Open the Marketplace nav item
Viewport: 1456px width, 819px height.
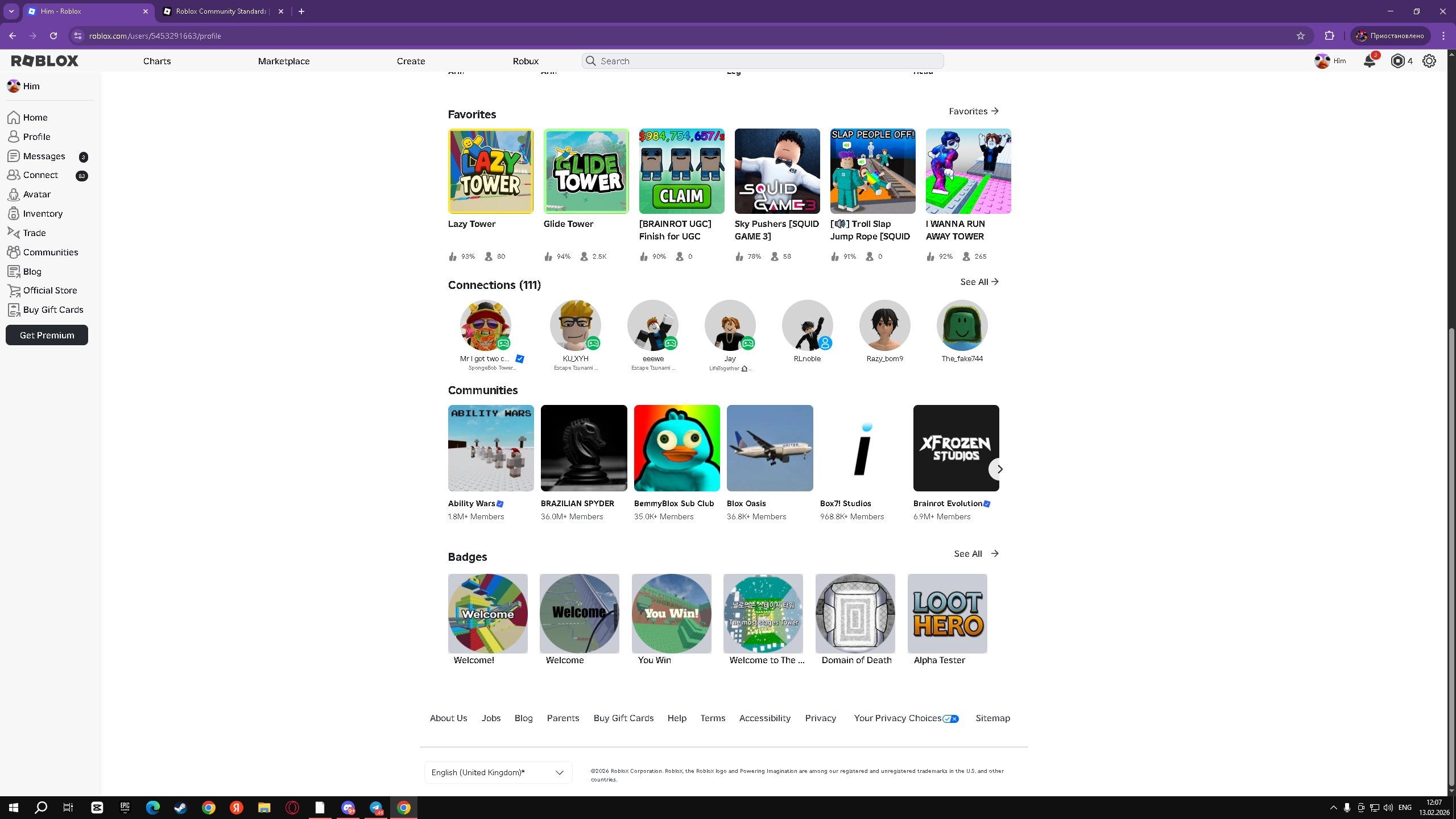(x=284, y=61)
